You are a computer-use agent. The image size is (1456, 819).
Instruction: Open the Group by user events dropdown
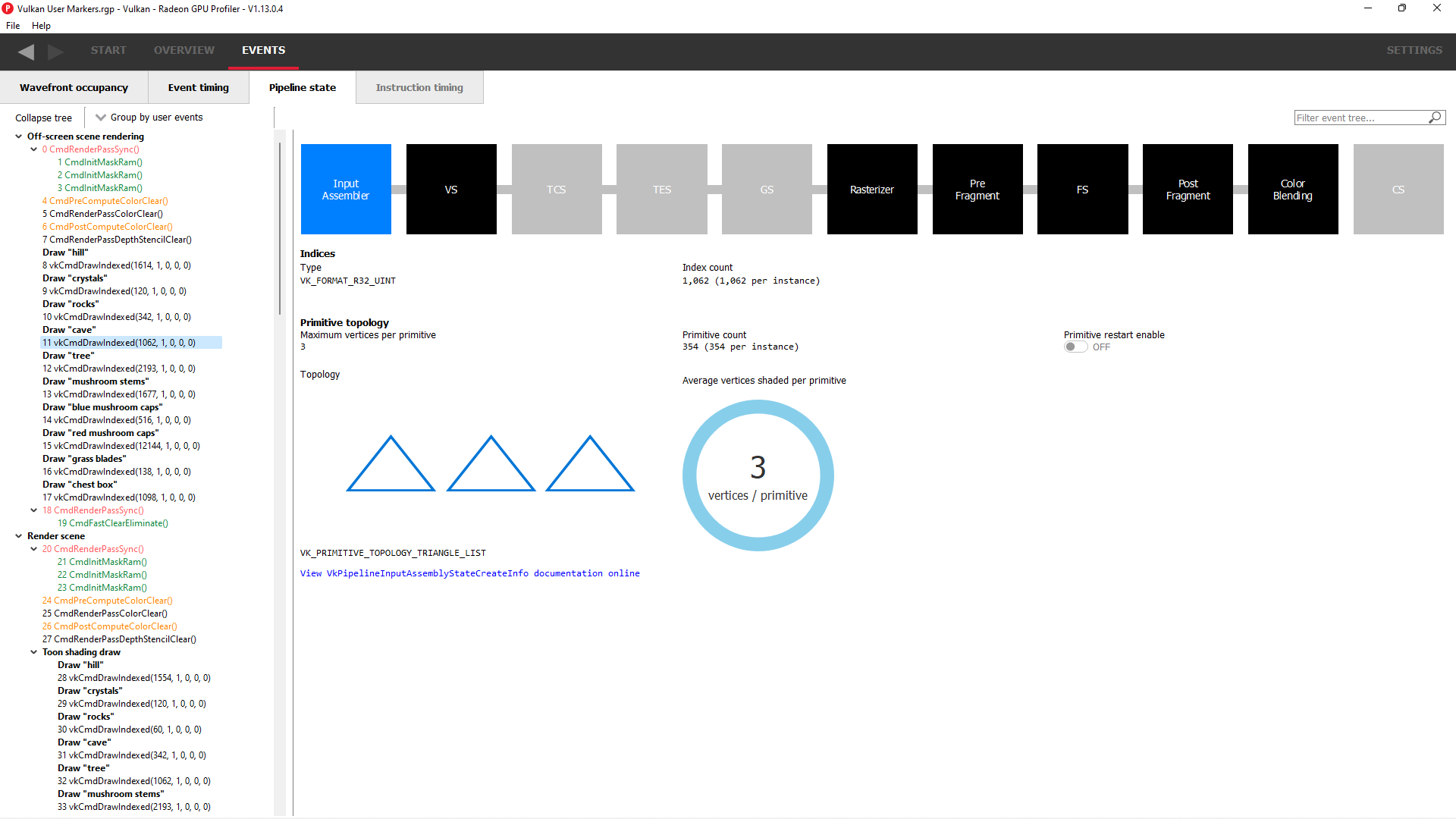click(149, 118)
